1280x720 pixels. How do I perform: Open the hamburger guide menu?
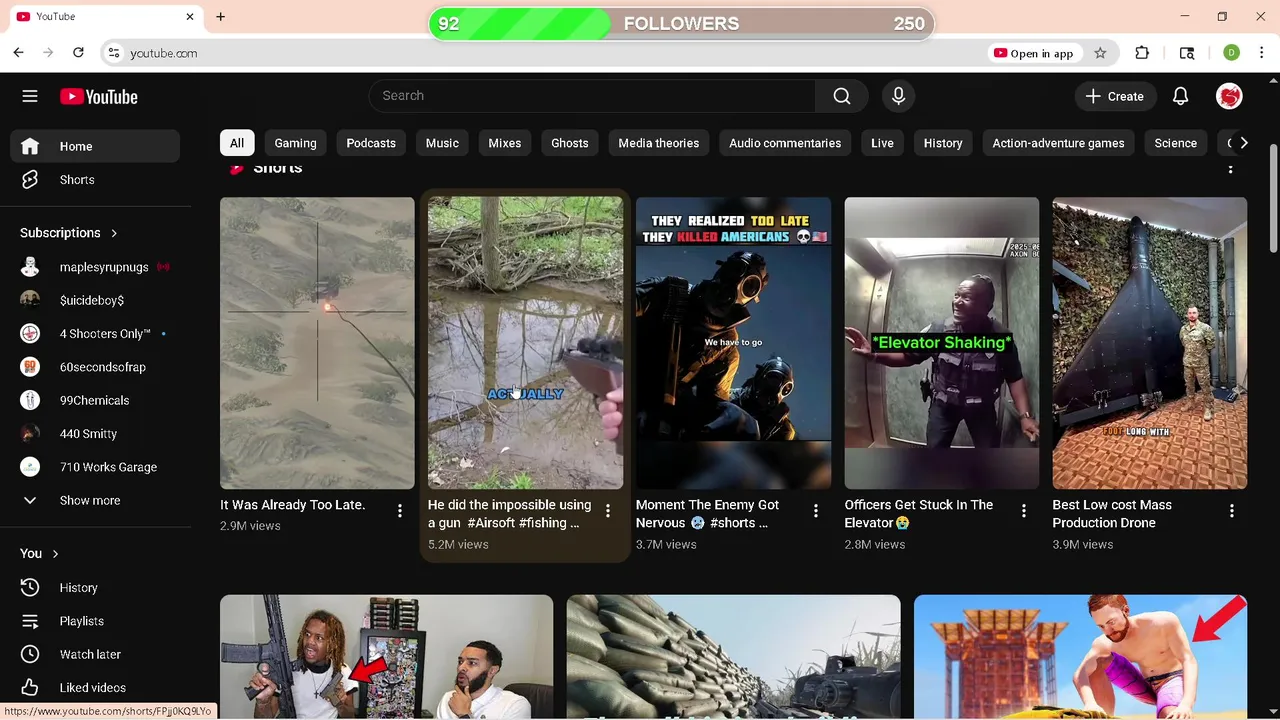coord(30,96)
